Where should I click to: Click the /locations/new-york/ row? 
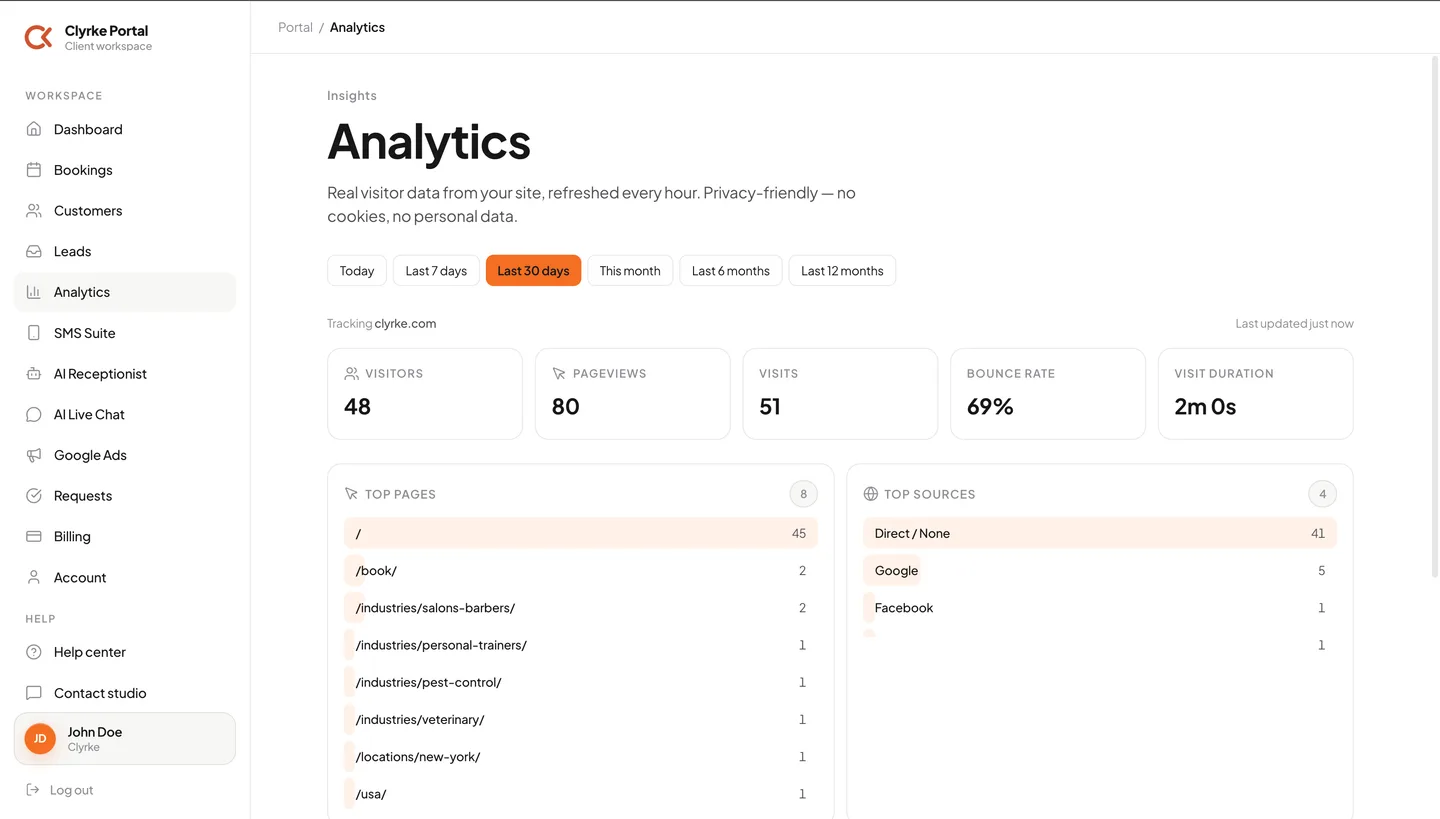tap(581, 757)
